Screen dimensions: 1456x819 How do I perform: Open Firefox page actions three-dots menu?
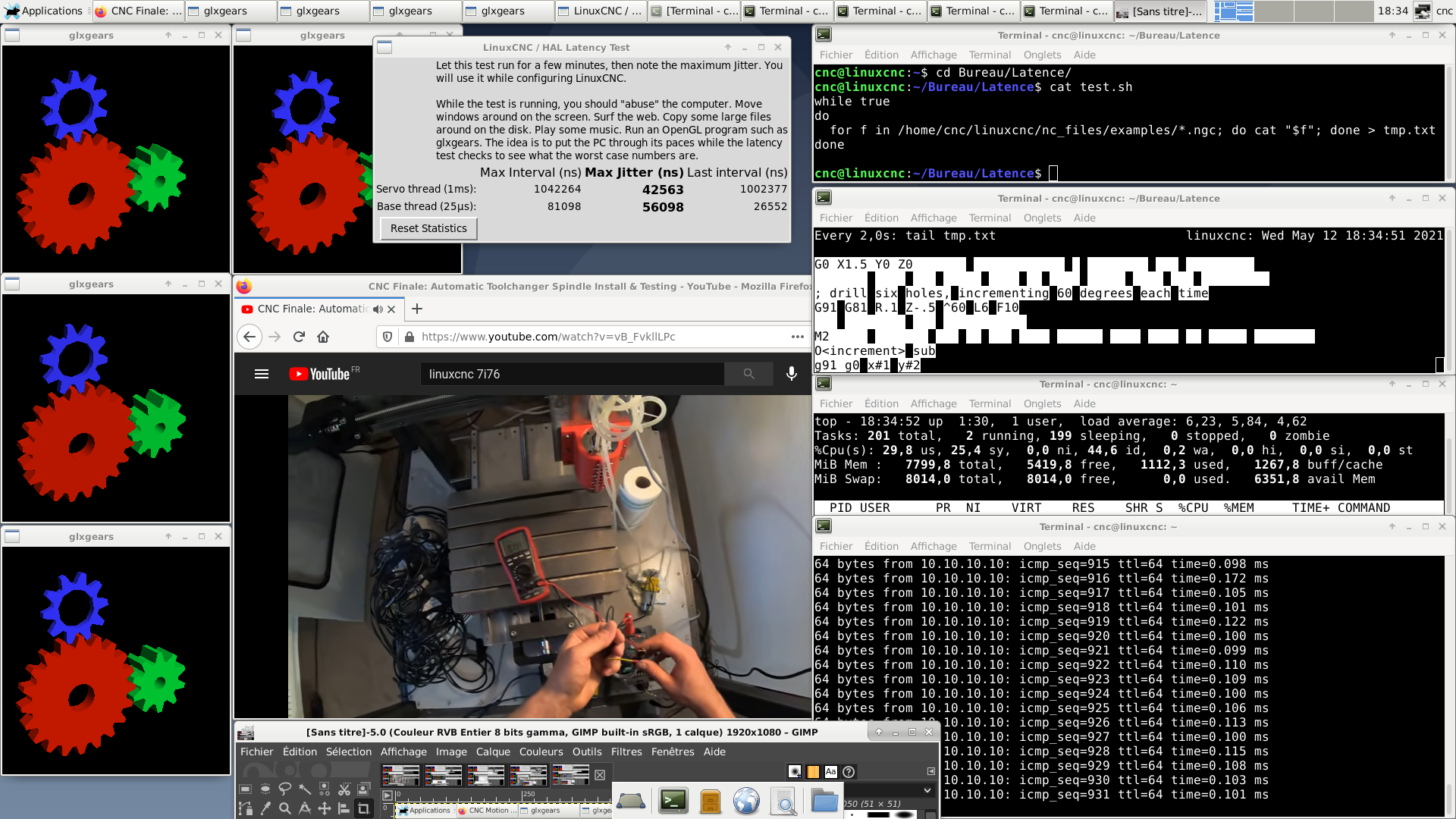[x=797, y=337]
